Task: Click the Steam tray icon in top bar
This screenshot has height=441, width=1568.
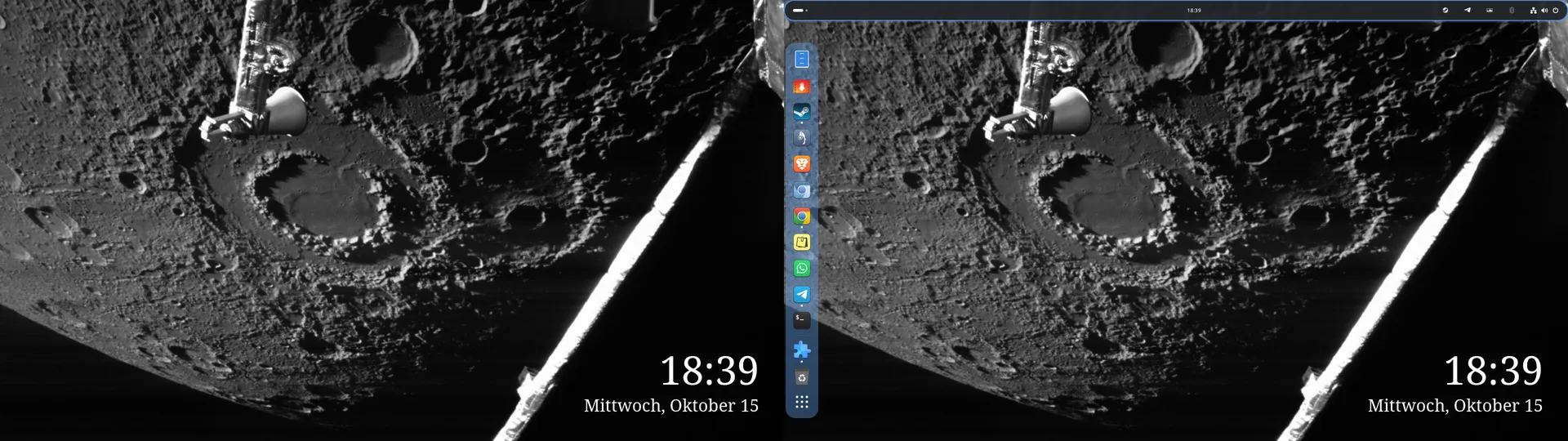Action: [1445, 11]
